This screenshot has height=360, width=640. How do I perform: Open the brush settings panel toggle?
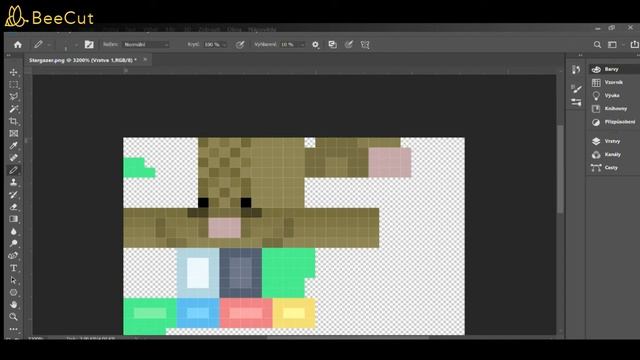pyautogui.click(x=89, y=44)
